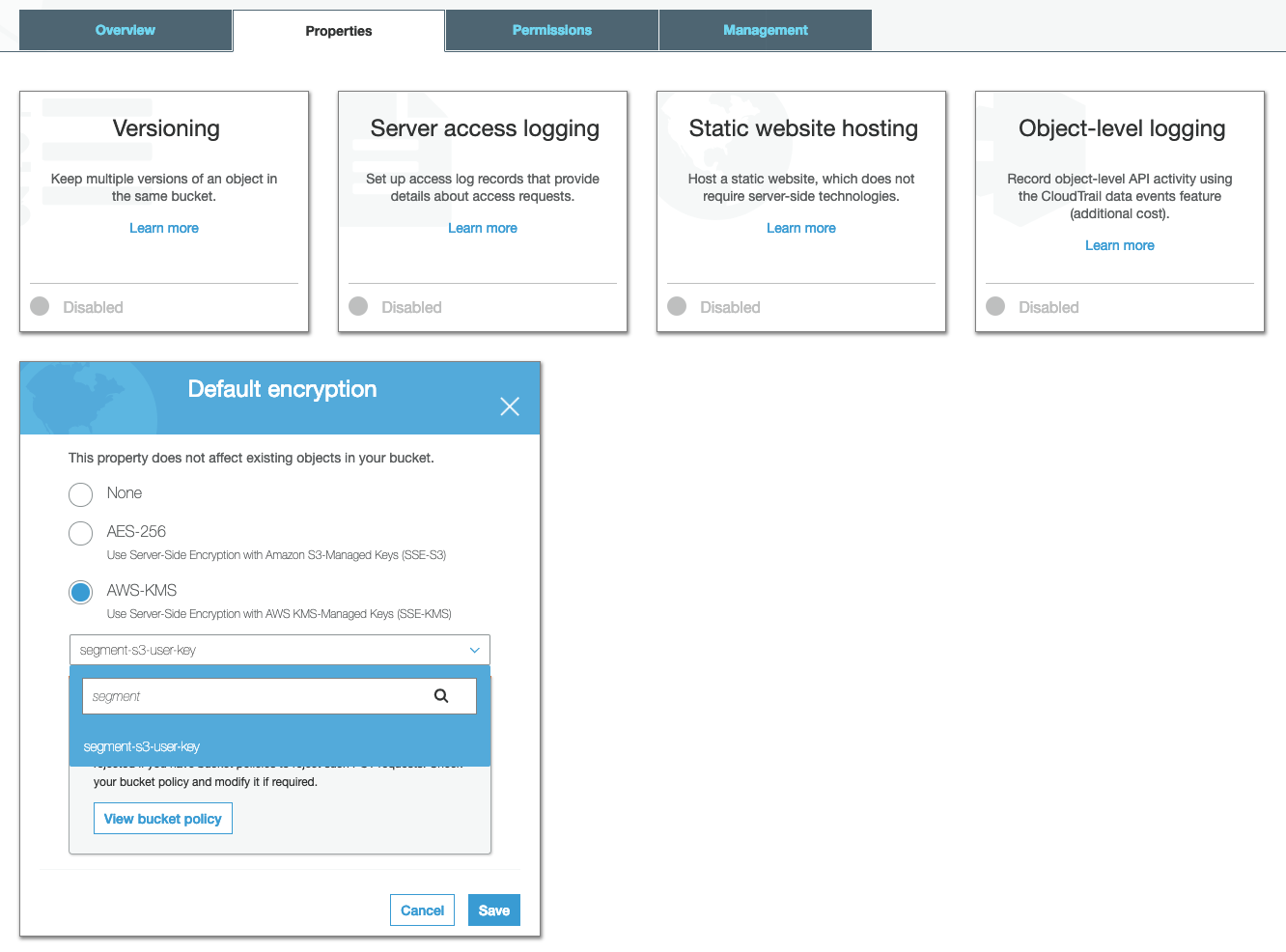Click the Disabled status circle on Versioning
Viewport: 1286px width, 952px height.
(39, 306)
